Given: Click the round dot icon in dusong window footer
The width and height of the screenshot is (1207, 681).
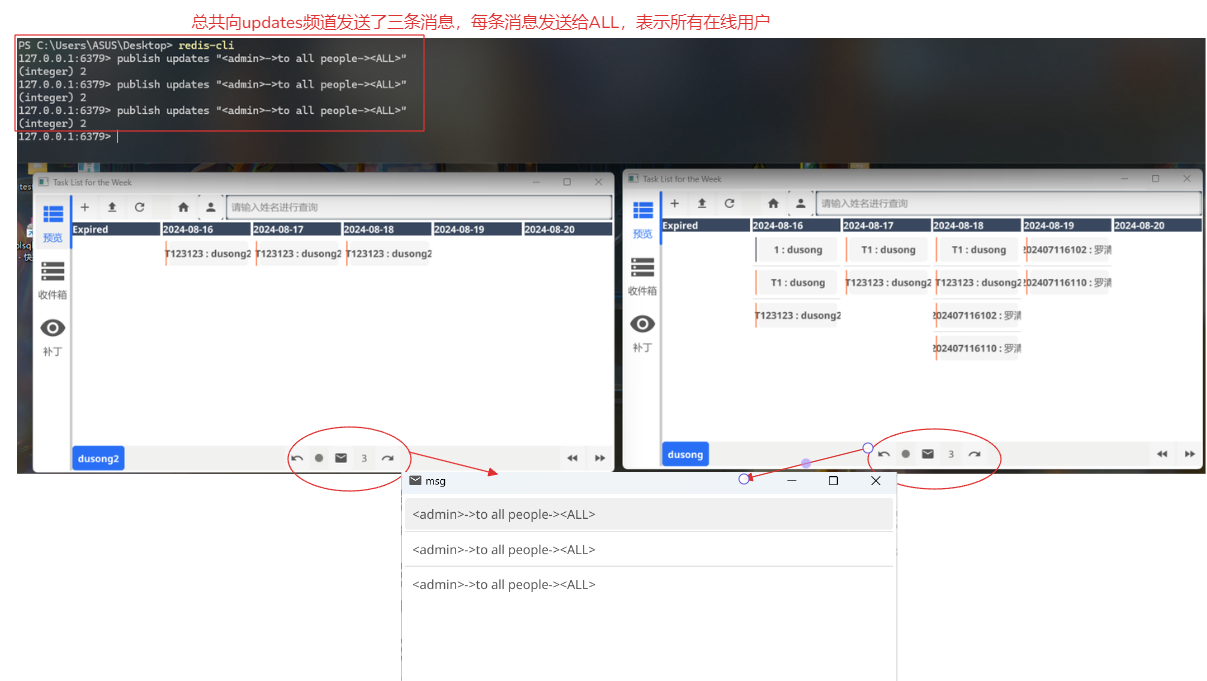Looking at the screenshot, I should click(906, 454).
